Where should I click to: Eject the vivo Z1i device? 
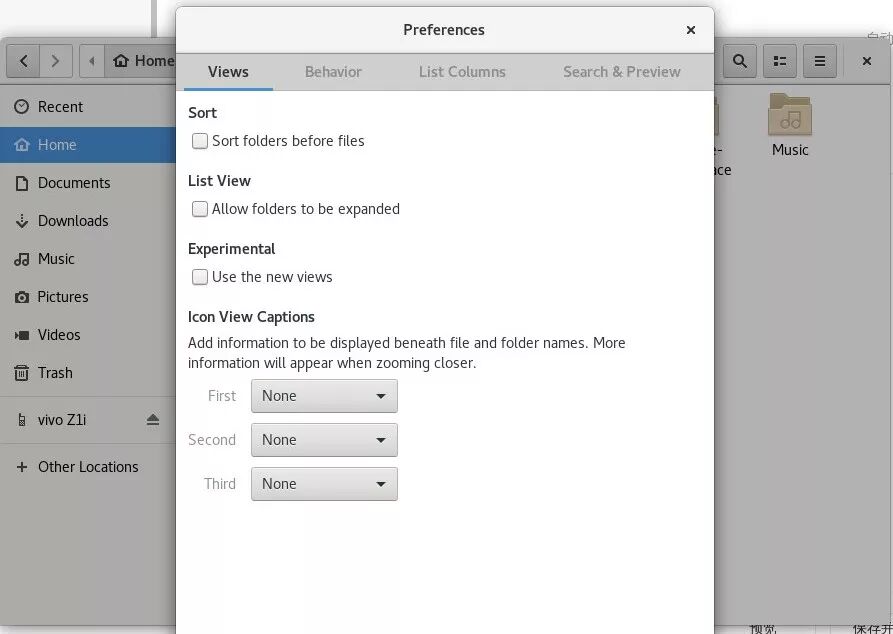pyautogui.click(x=153, y=420)
